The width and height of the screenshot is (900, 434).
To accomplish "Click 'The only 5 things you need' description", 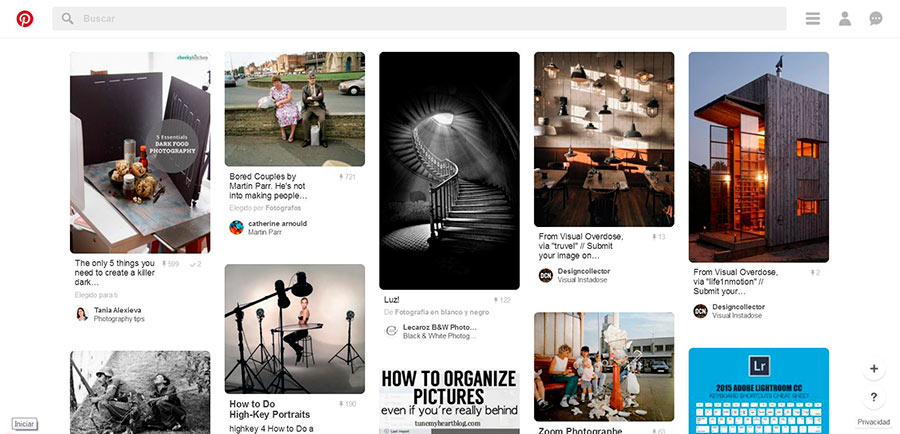I will point(115,273).
